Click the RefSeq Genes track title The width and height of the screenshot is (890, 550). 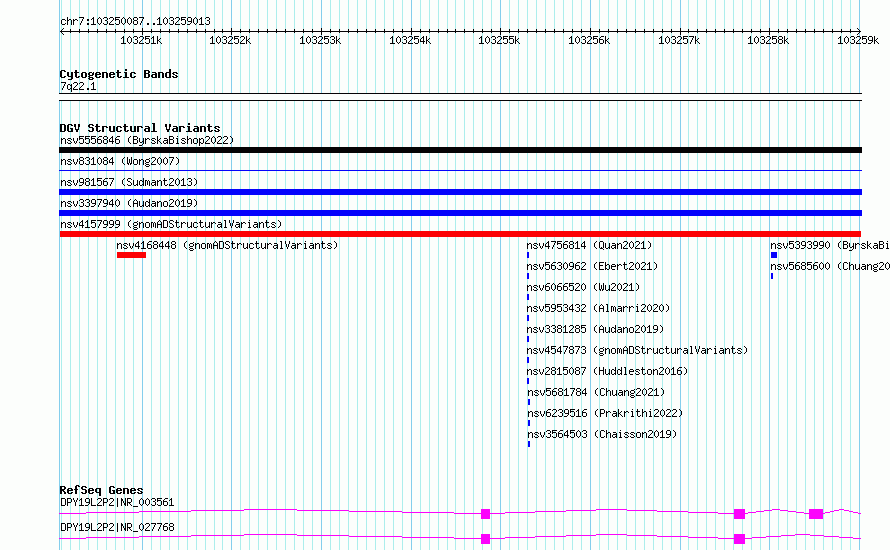(x=101, y=490)
